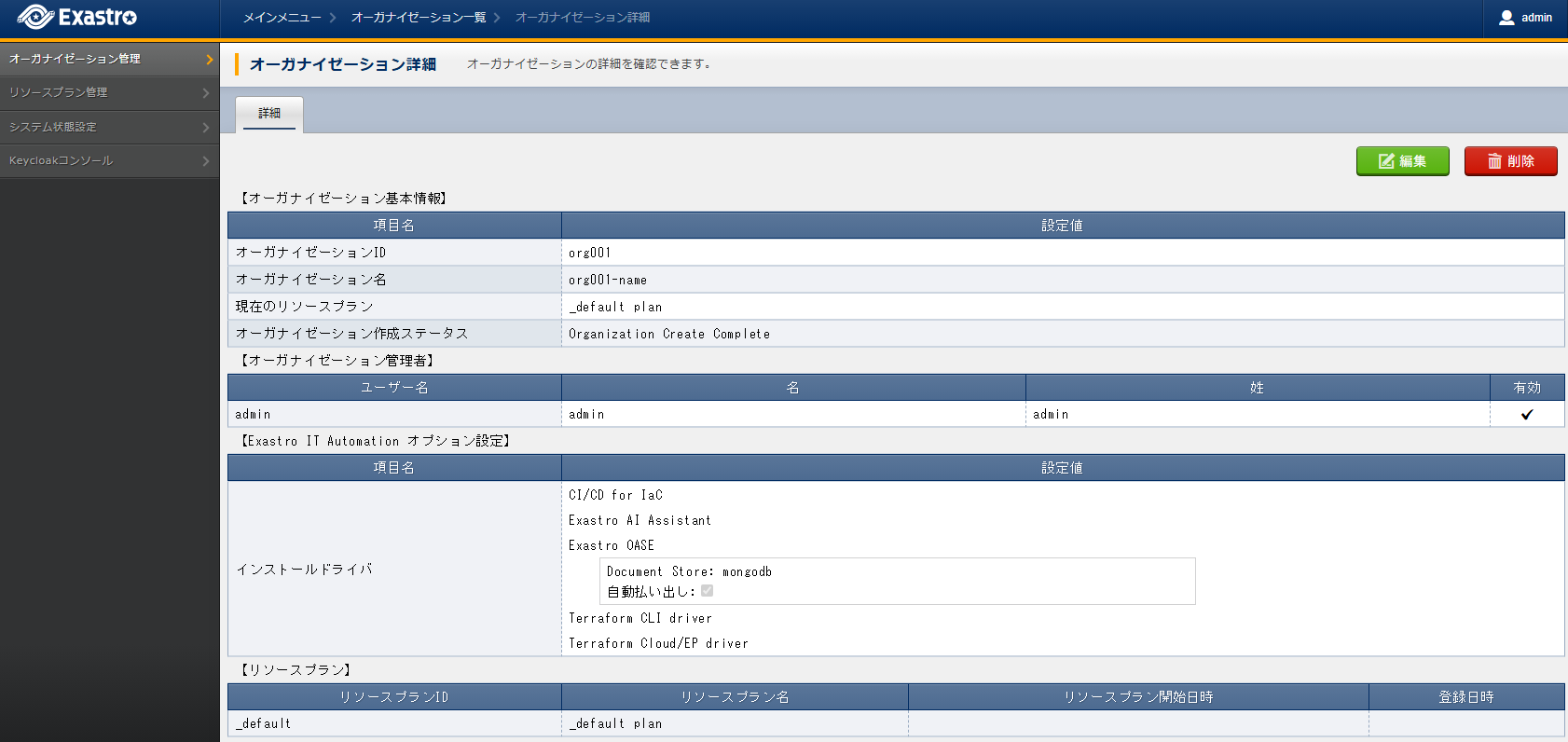Viewport: 1568px width, 742px height.
Task: Open システム状態設定 menu
Action: click(x=110, y=128)
